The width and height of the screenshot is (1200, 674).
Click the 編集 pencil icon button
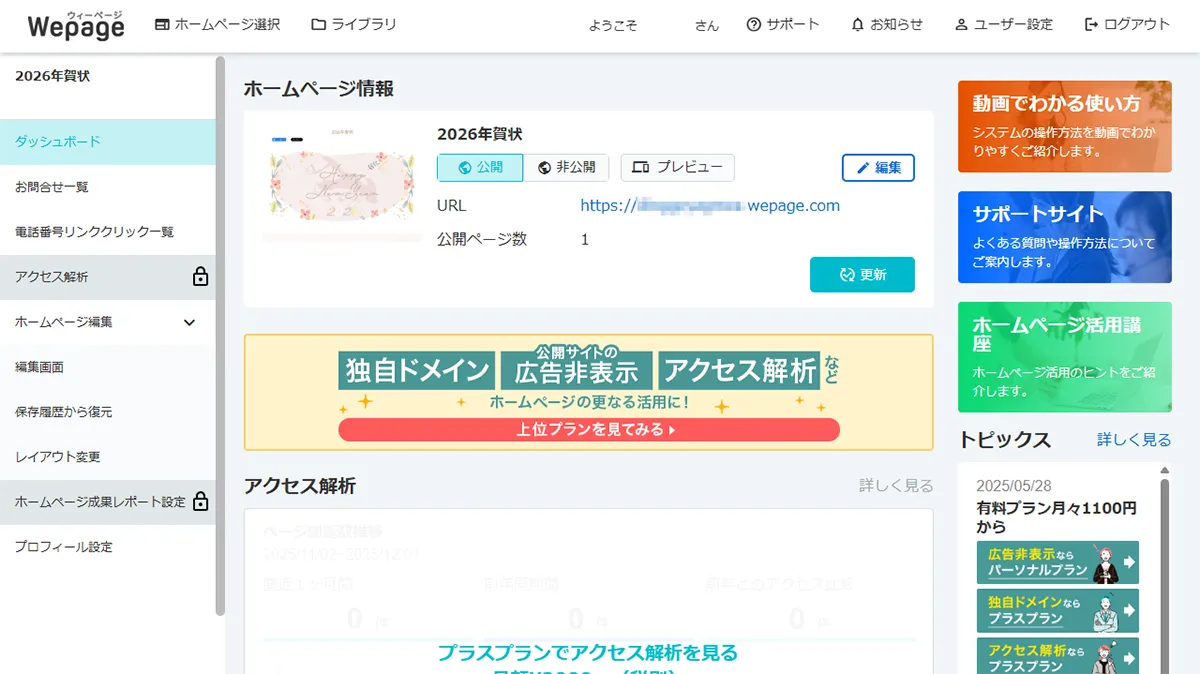(877, 167)
